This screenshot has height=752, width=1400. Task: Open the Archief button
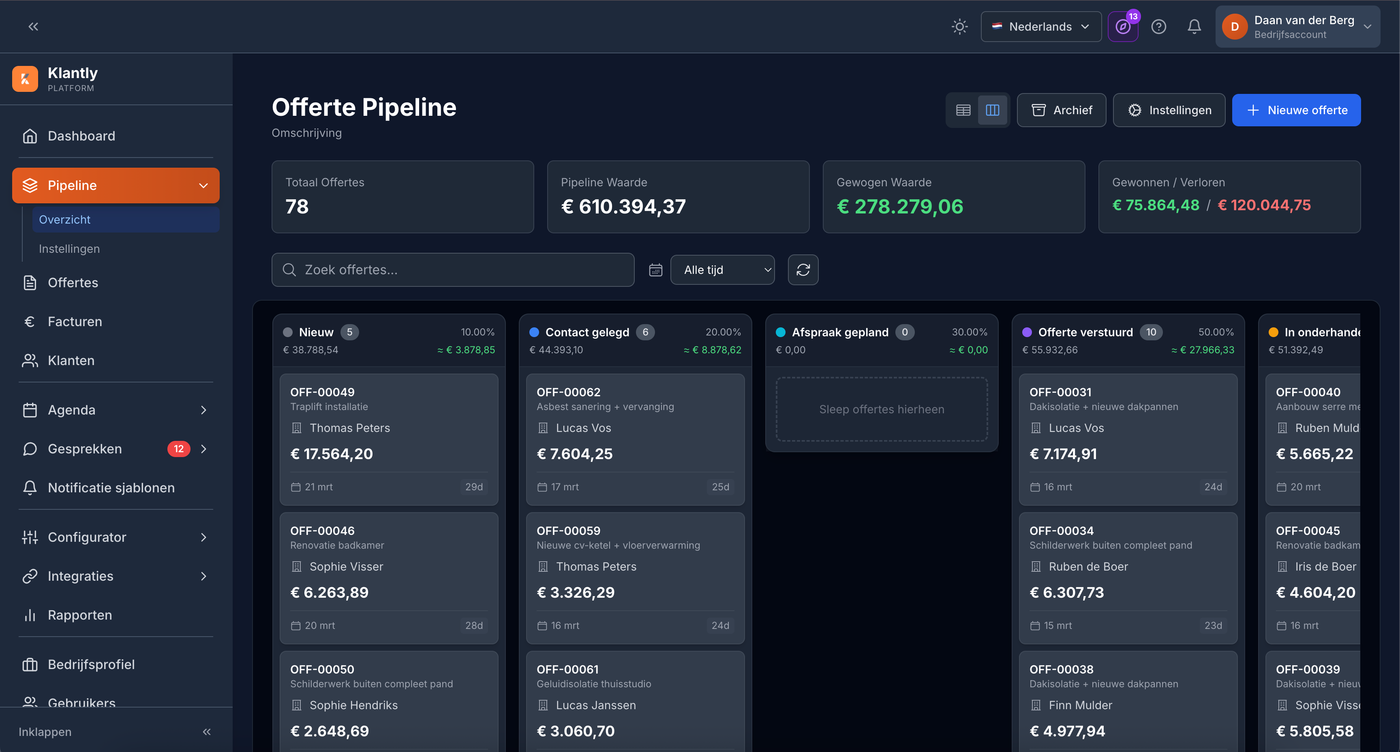(x=1061, y=110)
